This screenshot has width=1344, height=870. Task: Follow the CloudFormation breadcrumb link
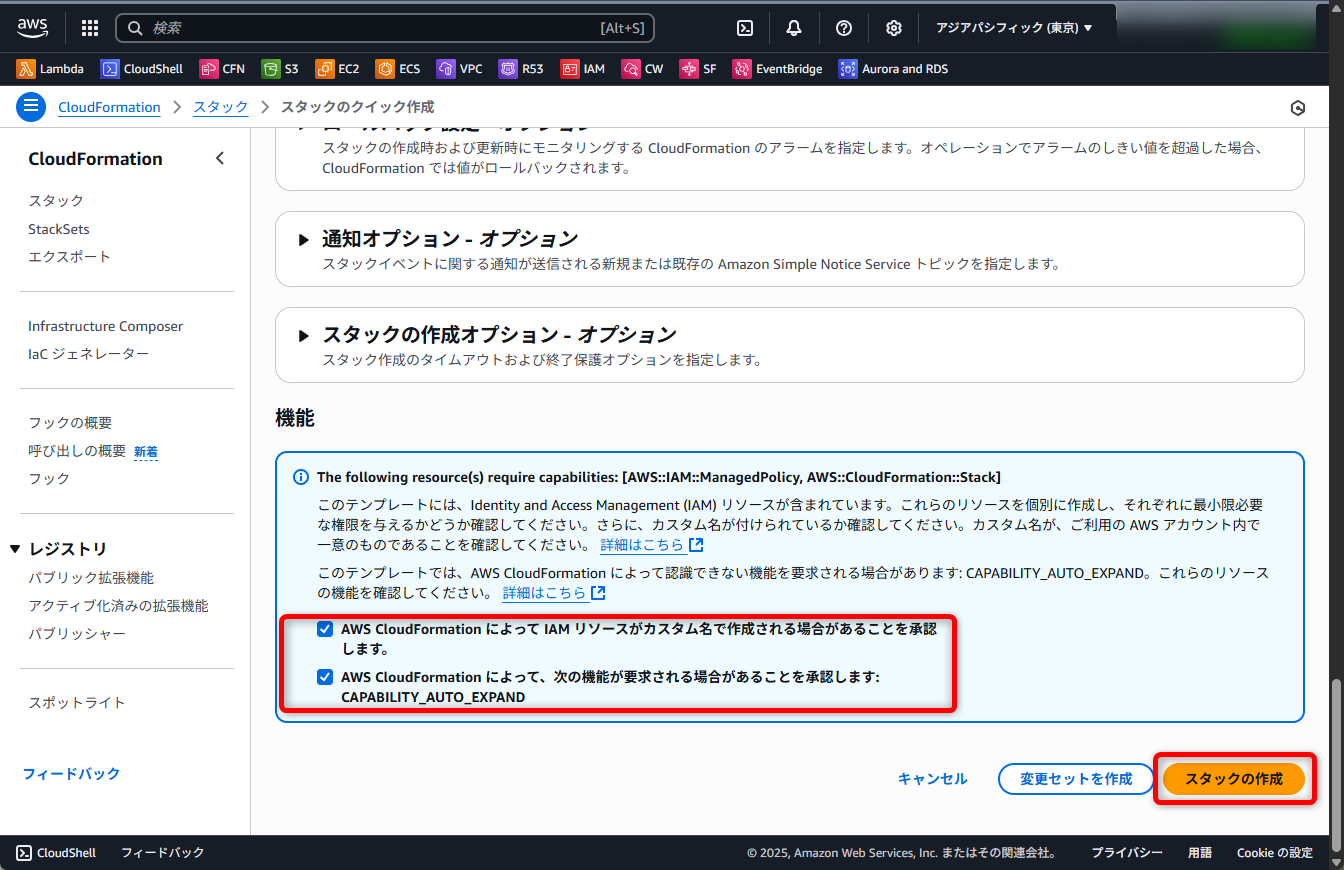click(x=109, y=107)
